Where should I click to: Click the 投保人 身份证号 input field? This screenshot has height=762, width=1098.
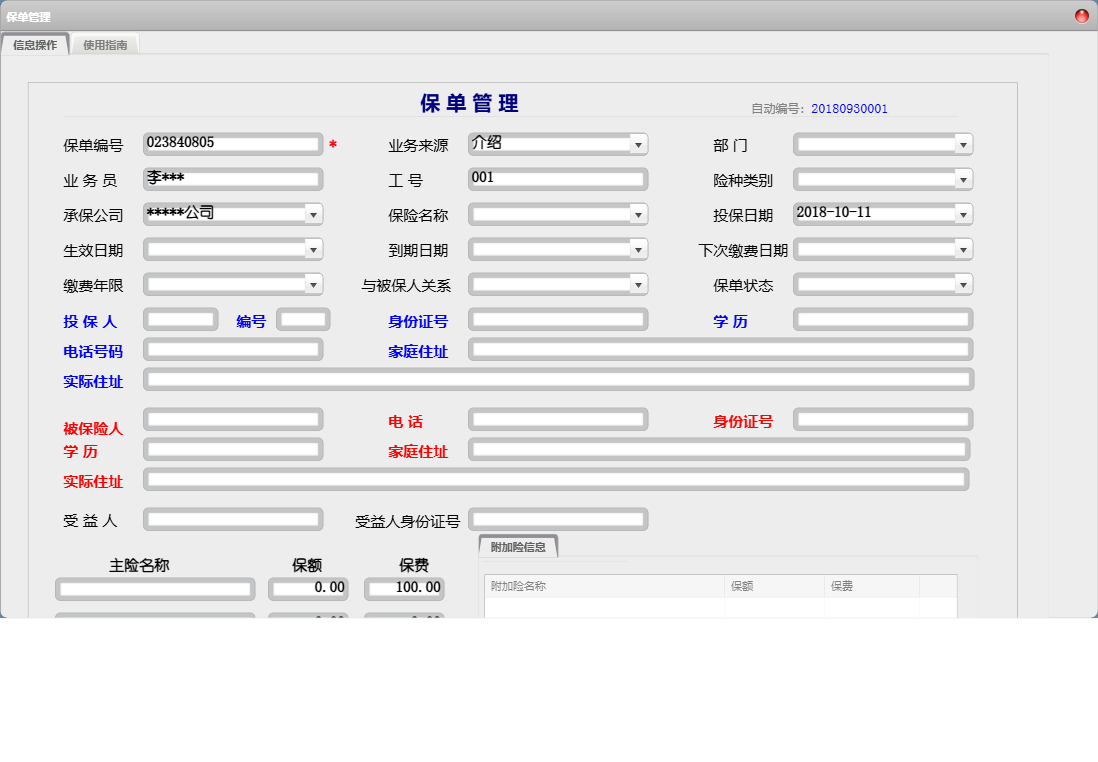[x=557, y=320]
